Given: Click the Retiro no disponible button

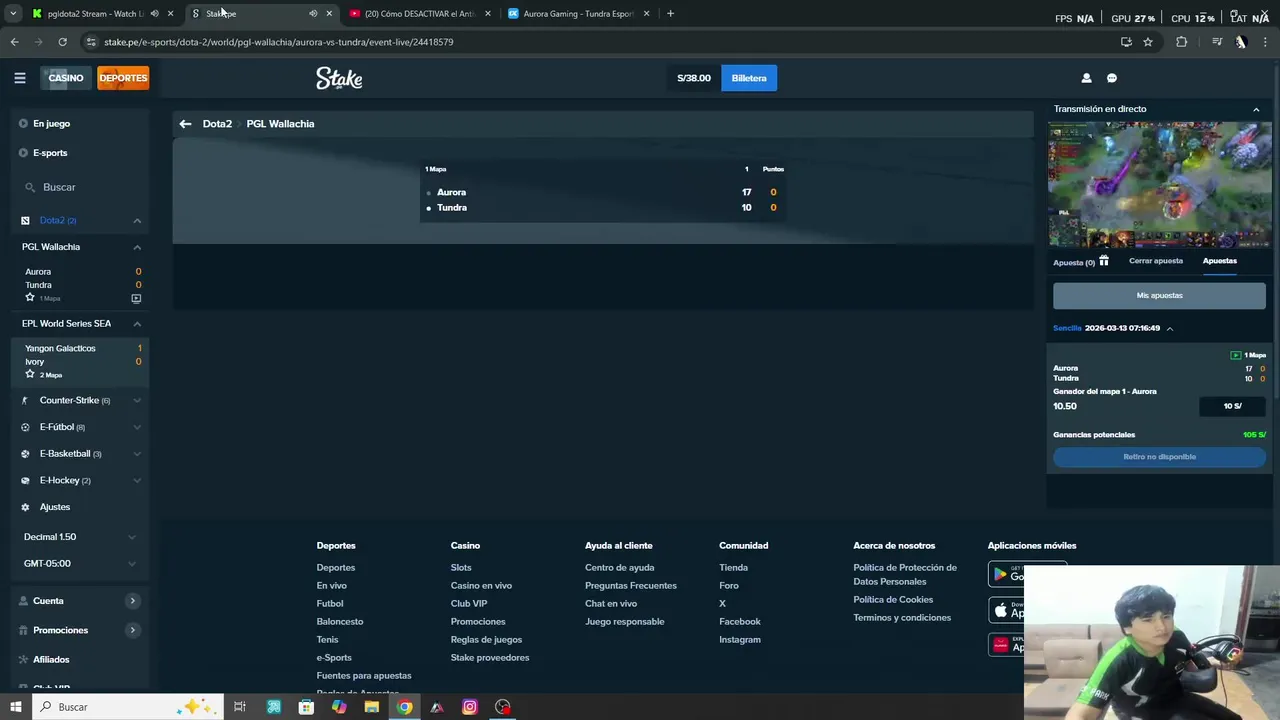Looking at the screenshot, I should 1160,457.
